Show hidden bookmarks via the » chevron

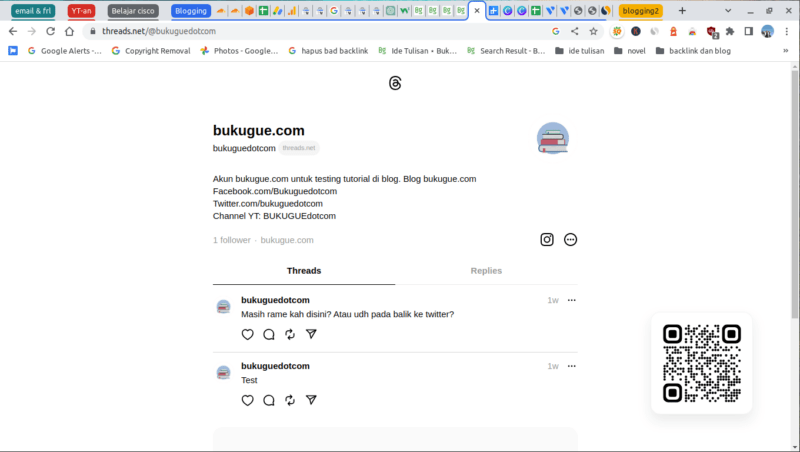786,51
